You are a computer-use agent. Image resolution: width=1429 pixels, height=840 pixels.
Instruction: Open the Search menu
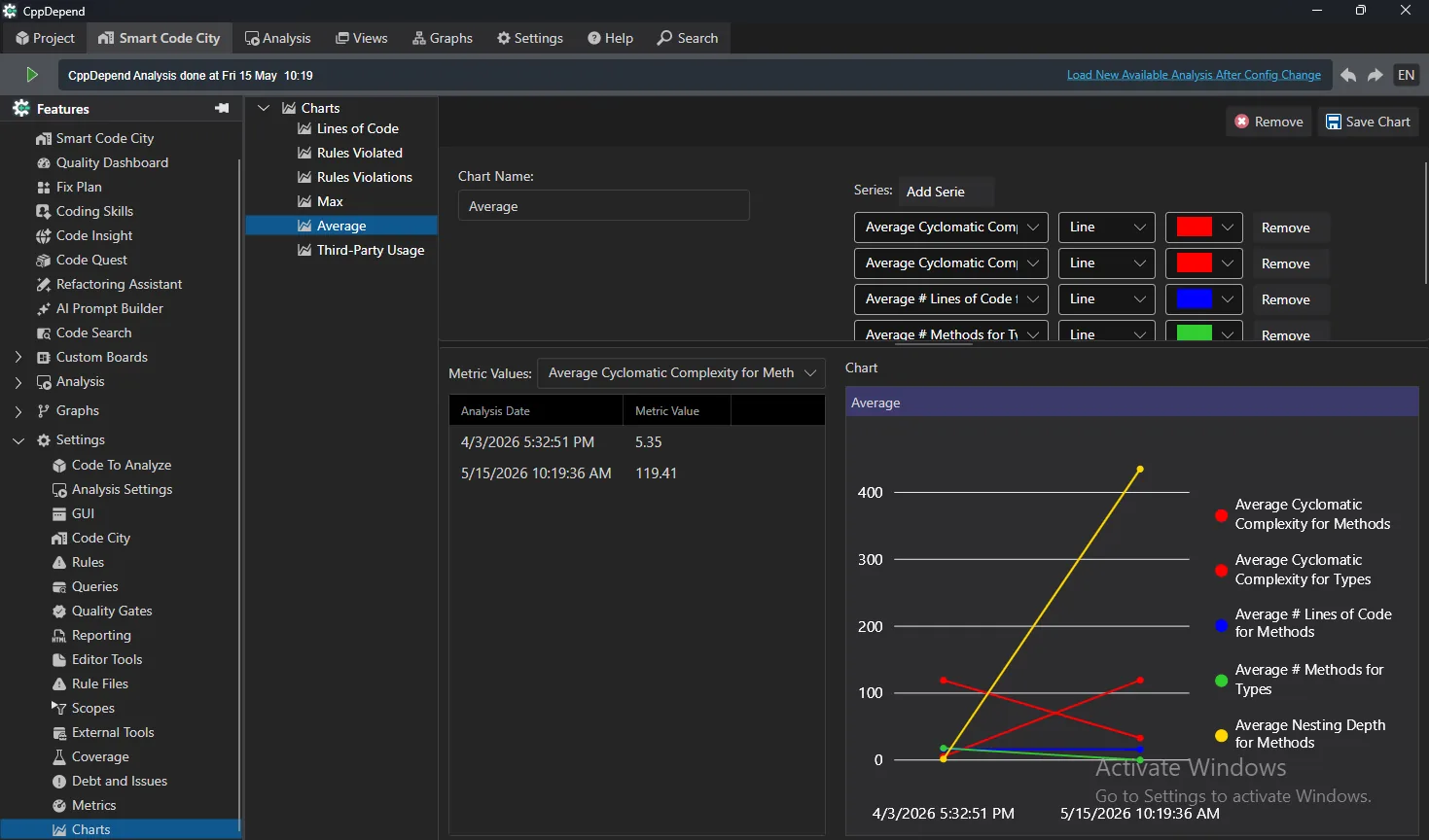coord(687,38)
